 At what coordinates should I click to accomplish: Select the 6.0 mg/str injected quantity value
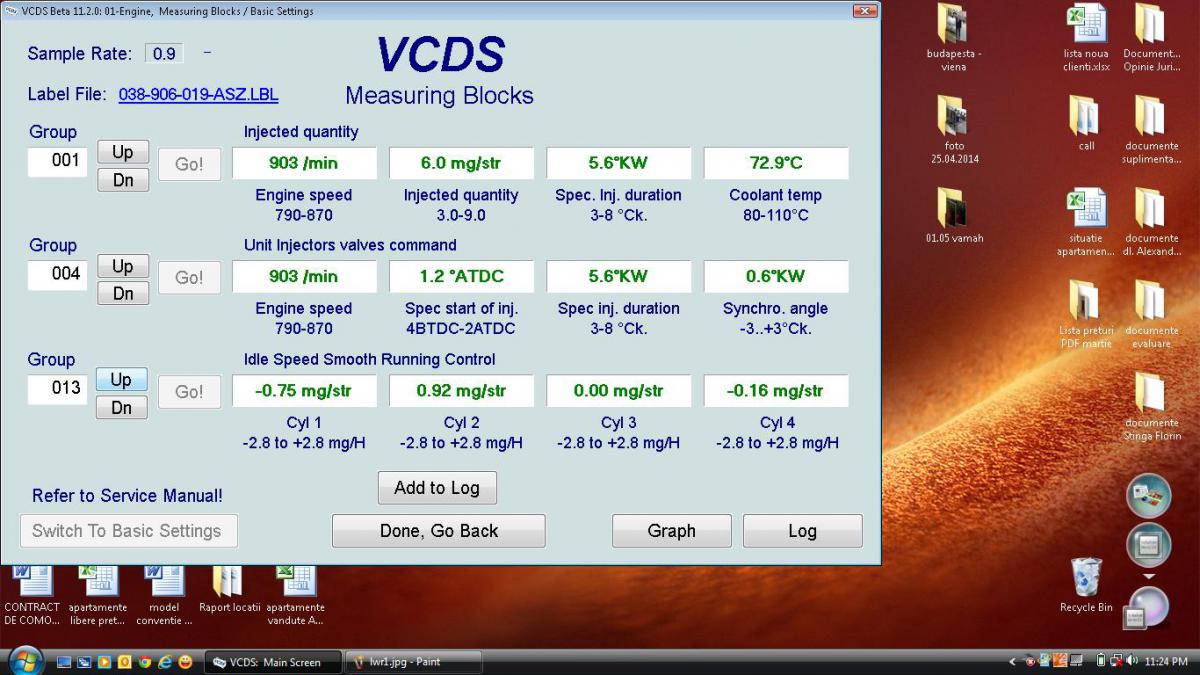[461, 163]
